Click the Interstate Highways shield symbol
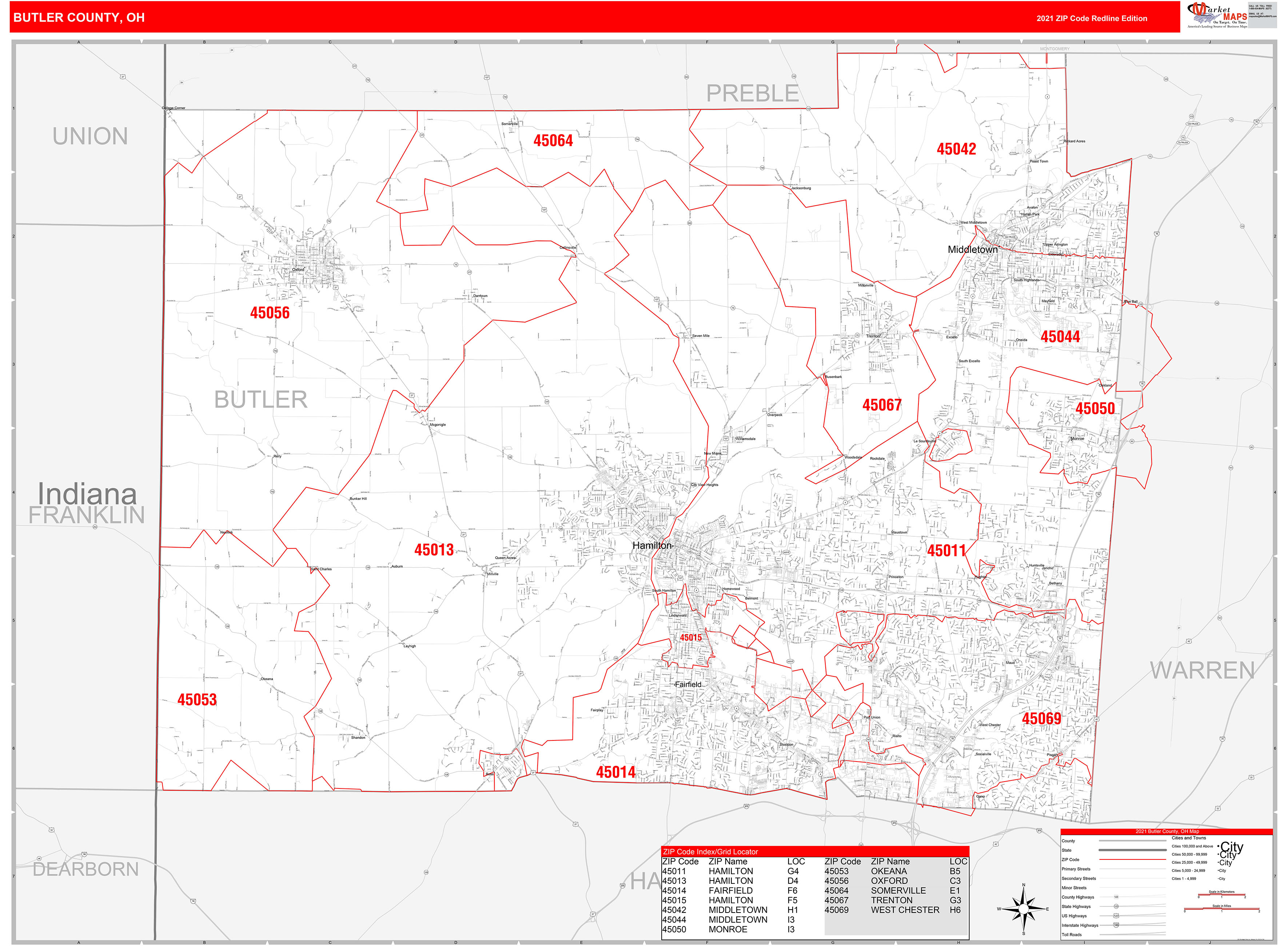The image size is (1288, 946). [x=1116, y=925]
